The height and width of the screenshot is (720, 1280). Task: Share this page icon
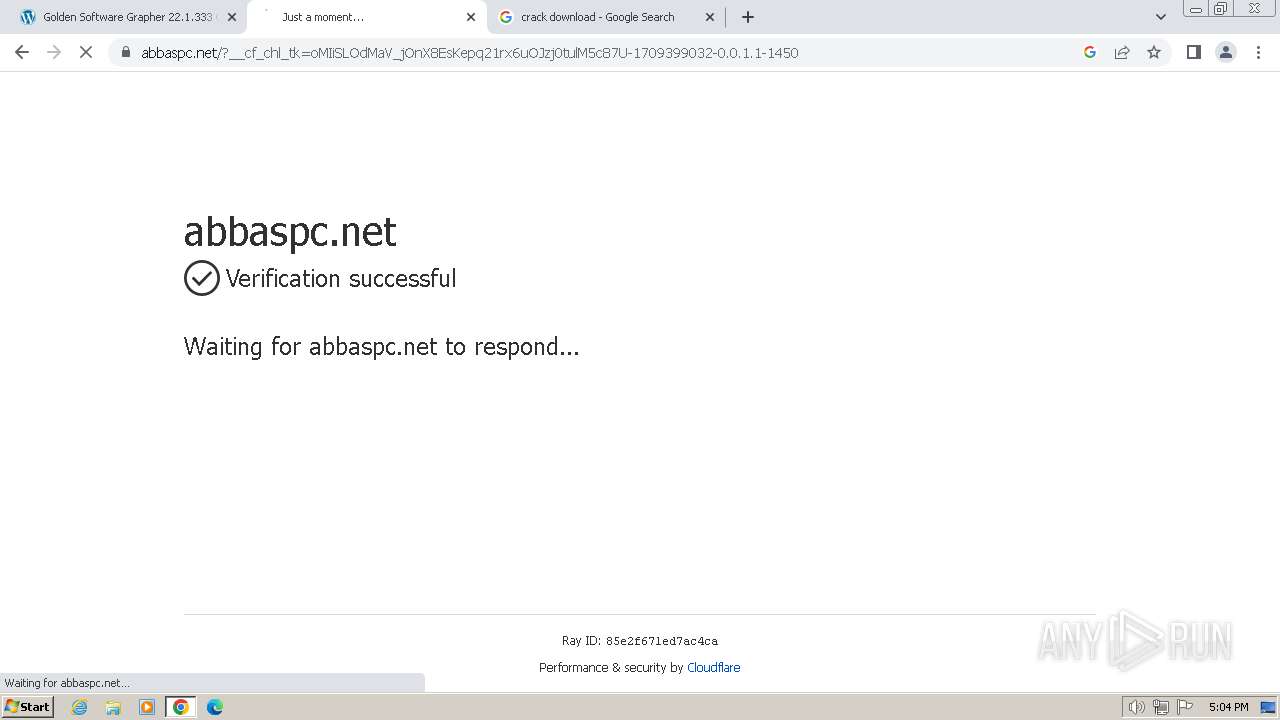(x=1122, y=52)
